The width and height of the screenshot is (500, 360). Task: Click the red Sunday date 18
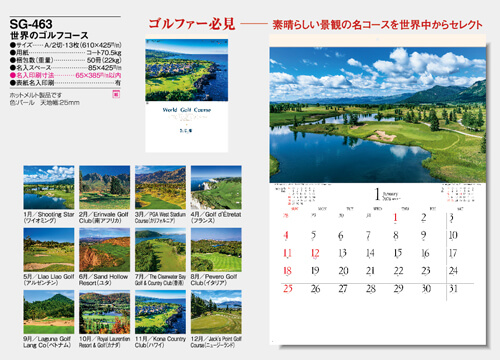[287, 271]
